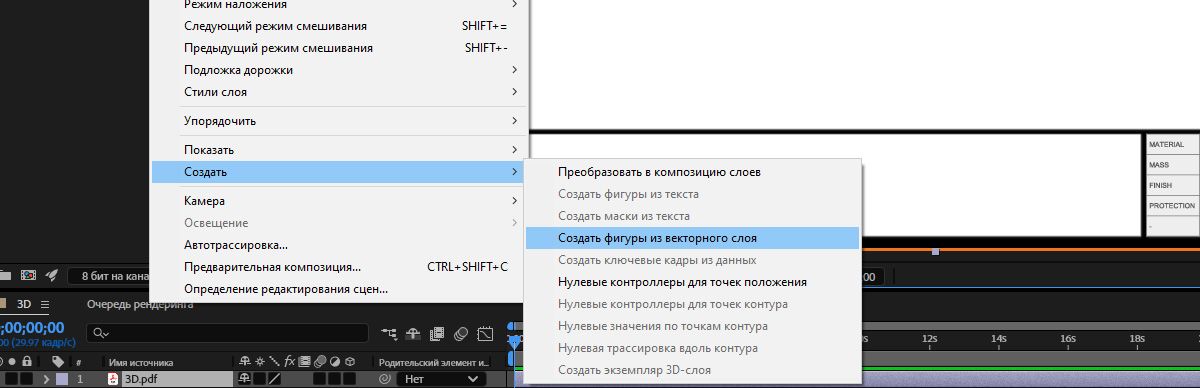Toggle the solo box for 3D.pdf layer
Viewport: 1200px width, 388px height.
click(x=12, y=380)
